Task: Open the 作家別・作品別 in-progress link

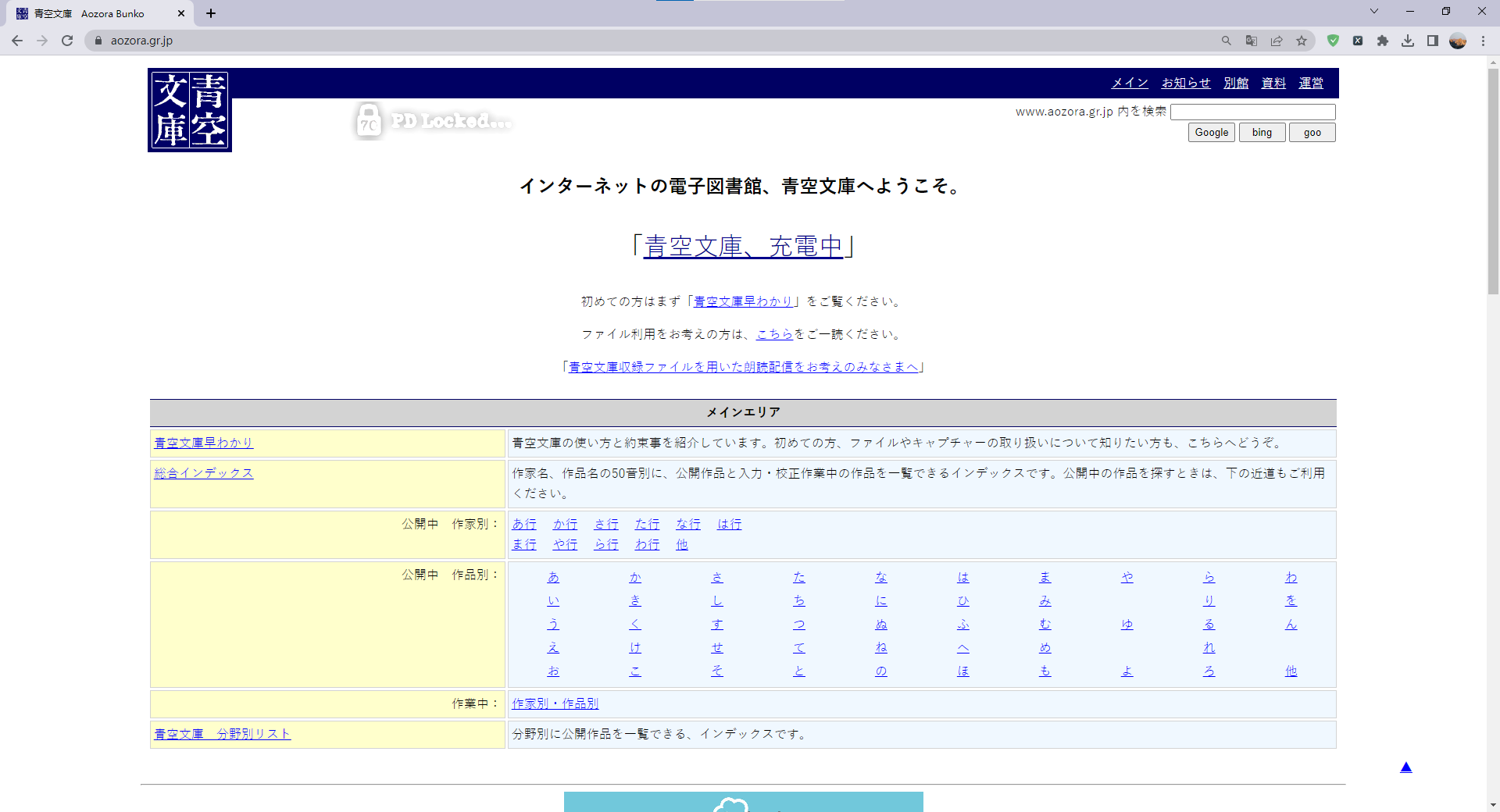Action: [x=555, y=703]
